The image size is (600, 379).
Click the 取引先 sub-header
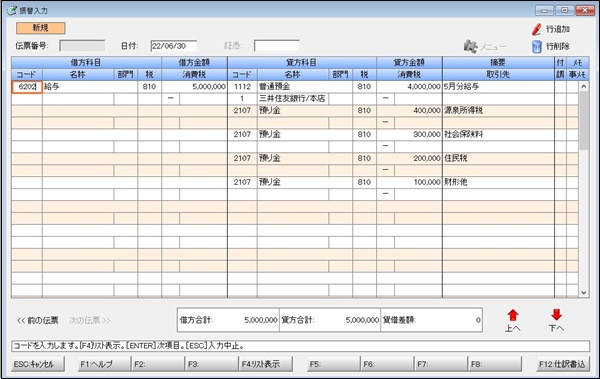498,75
